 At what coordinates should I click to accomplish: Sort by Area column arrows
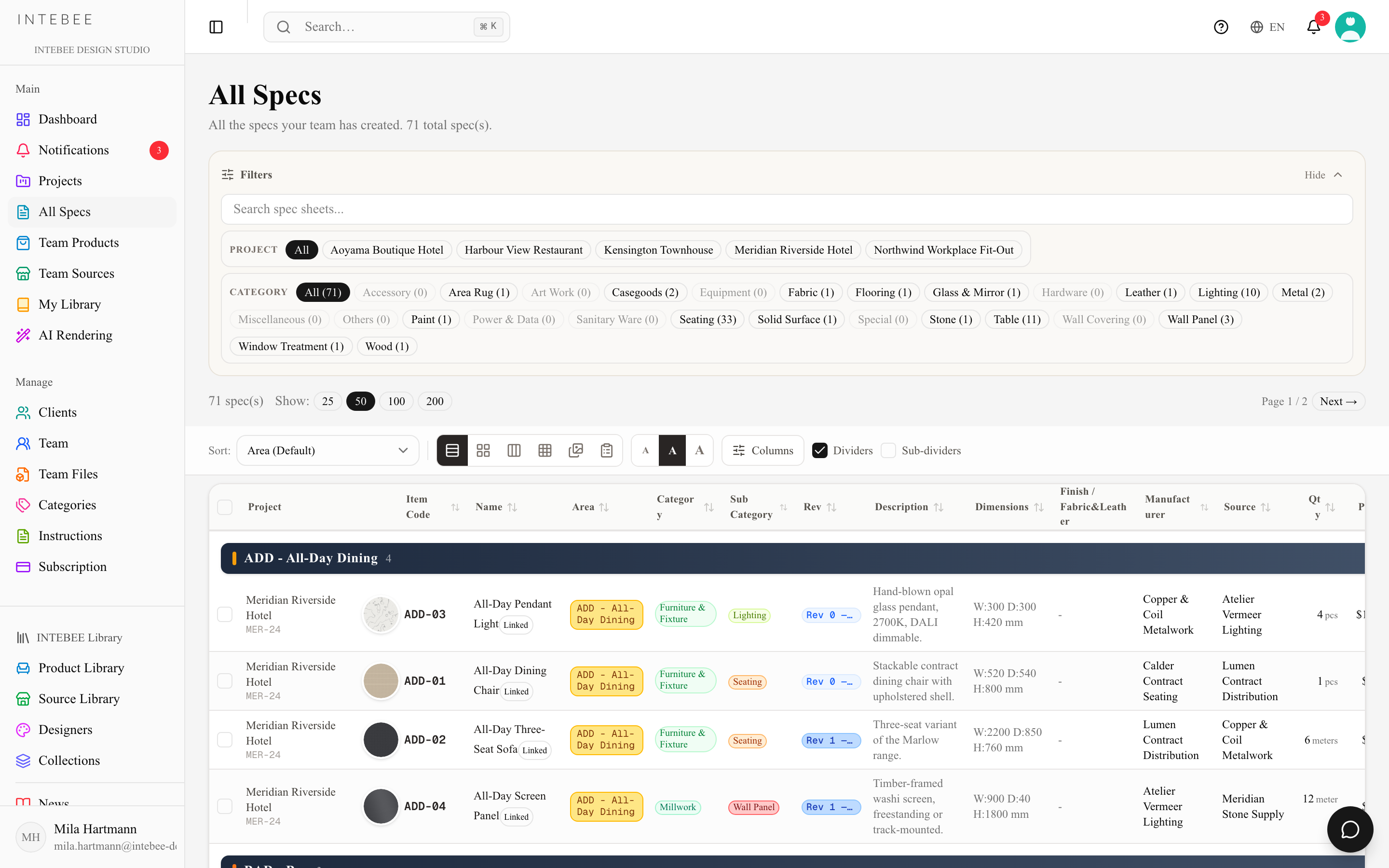604,507
